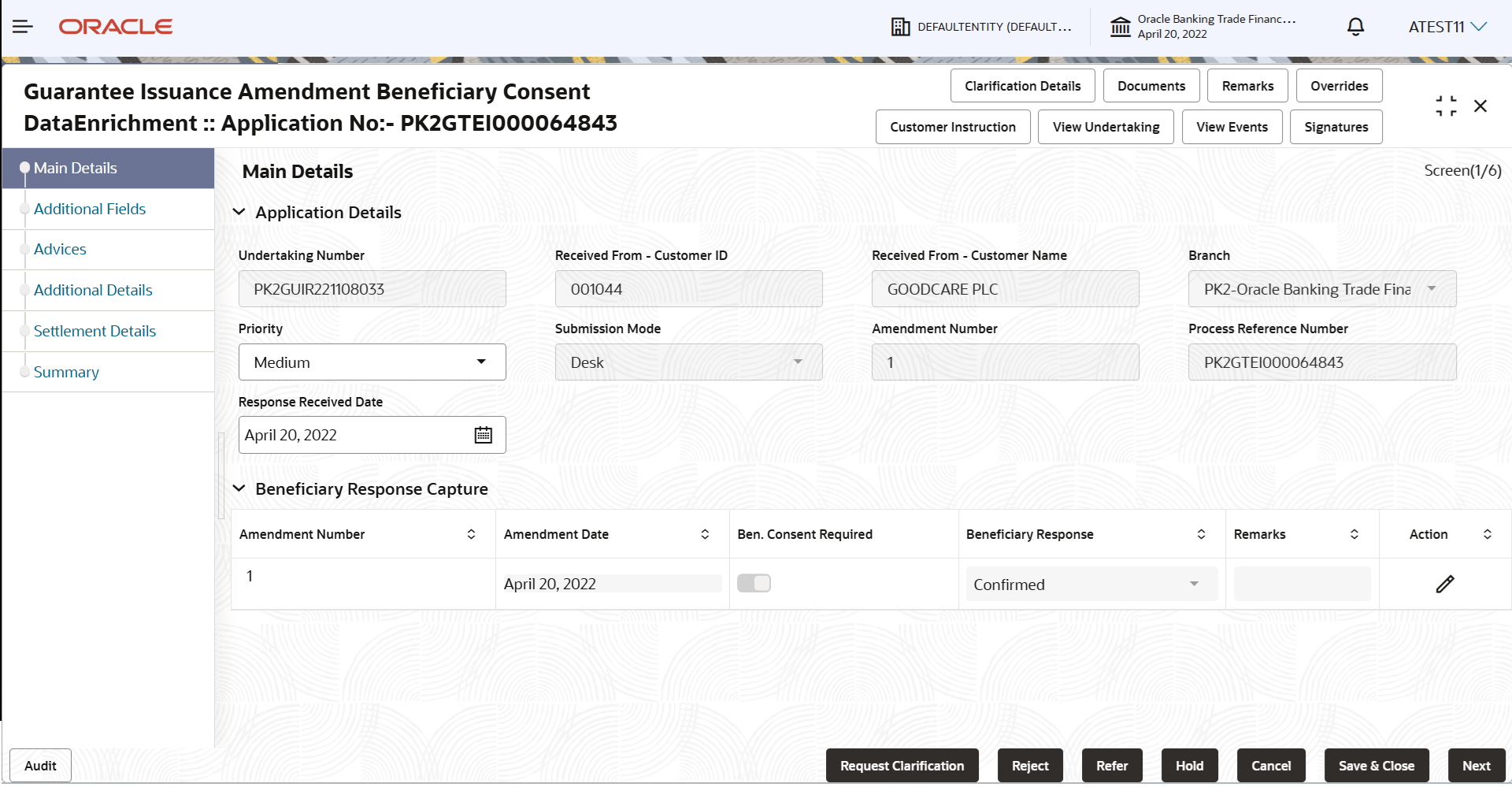Open the Documents panel
The width and height of the screenshot is (1512, 787).
(1151, 86)
